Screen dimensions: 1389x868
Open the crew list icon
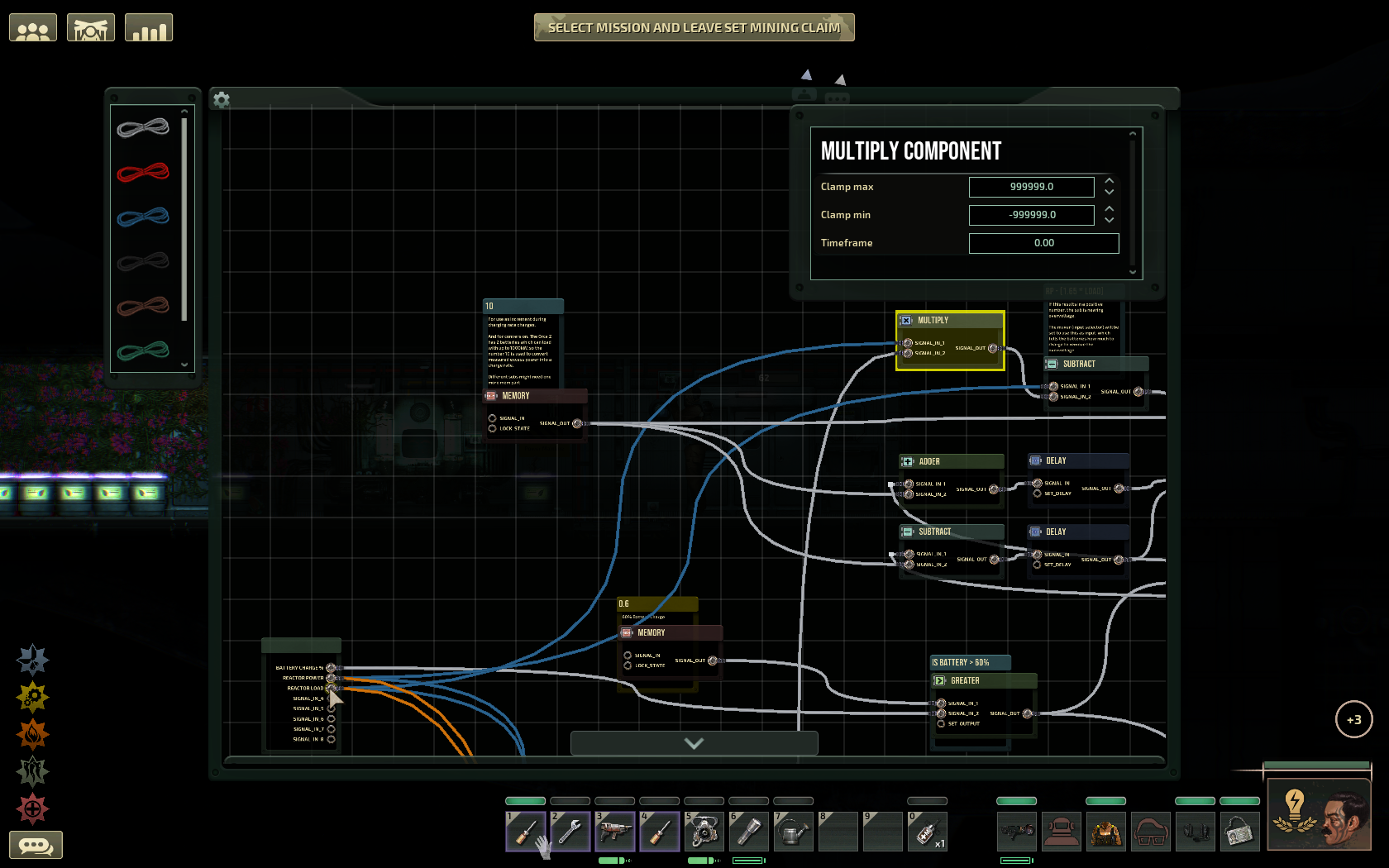(x=33, y=28)
